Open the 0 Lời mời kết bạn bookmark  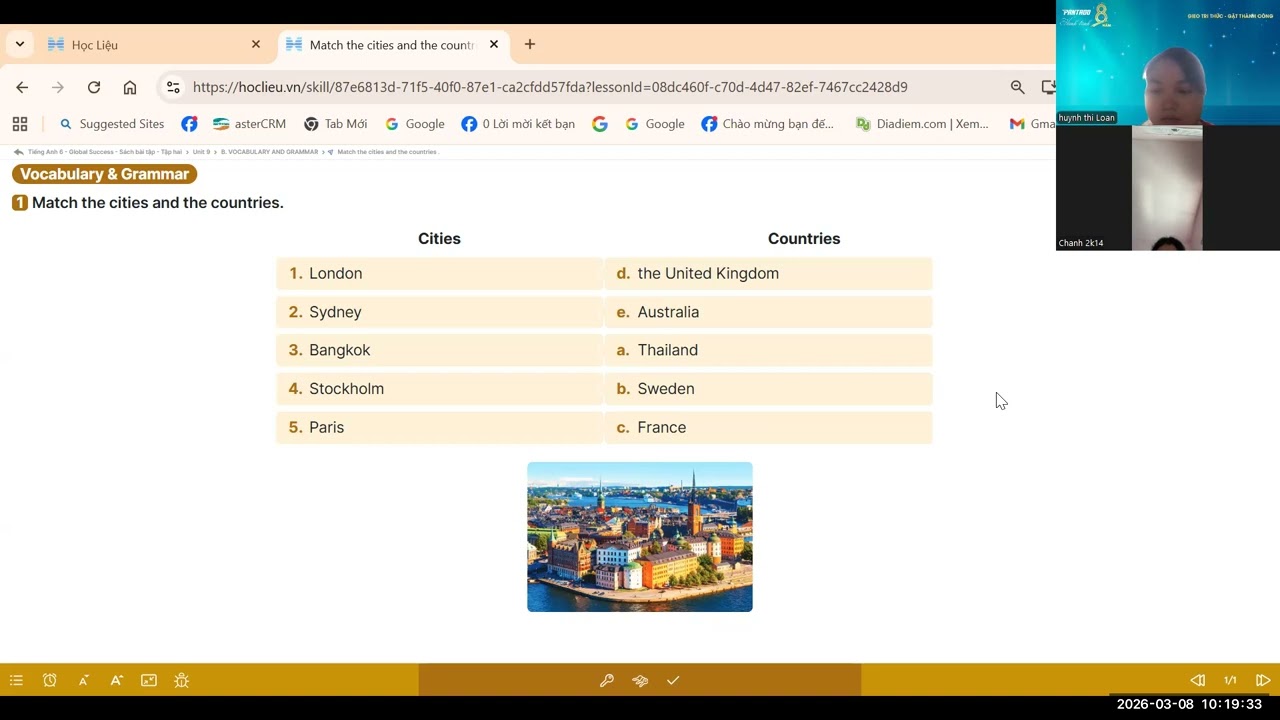tap(518, 124)
